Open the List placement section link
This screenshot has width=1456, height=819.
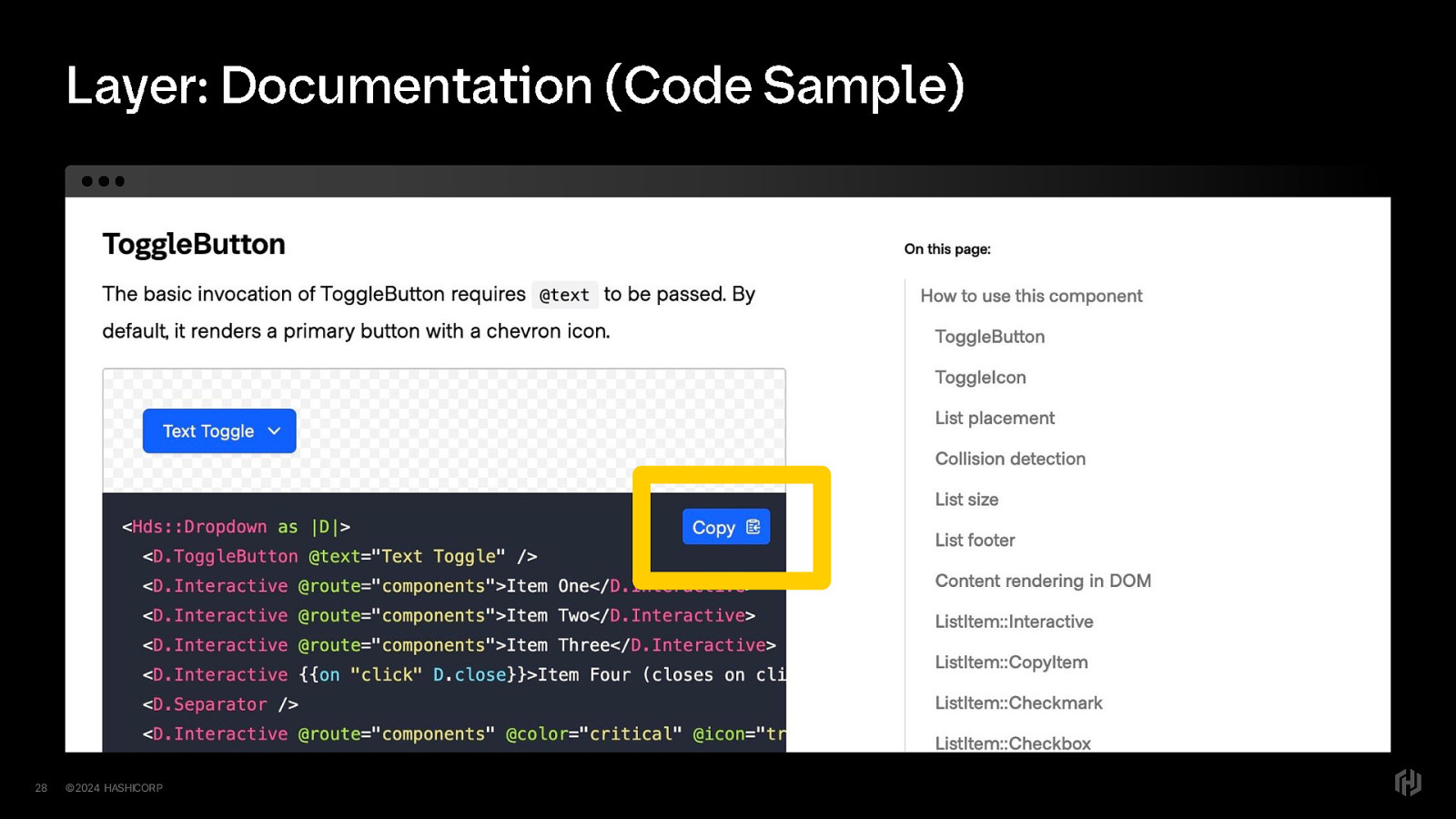994,419
